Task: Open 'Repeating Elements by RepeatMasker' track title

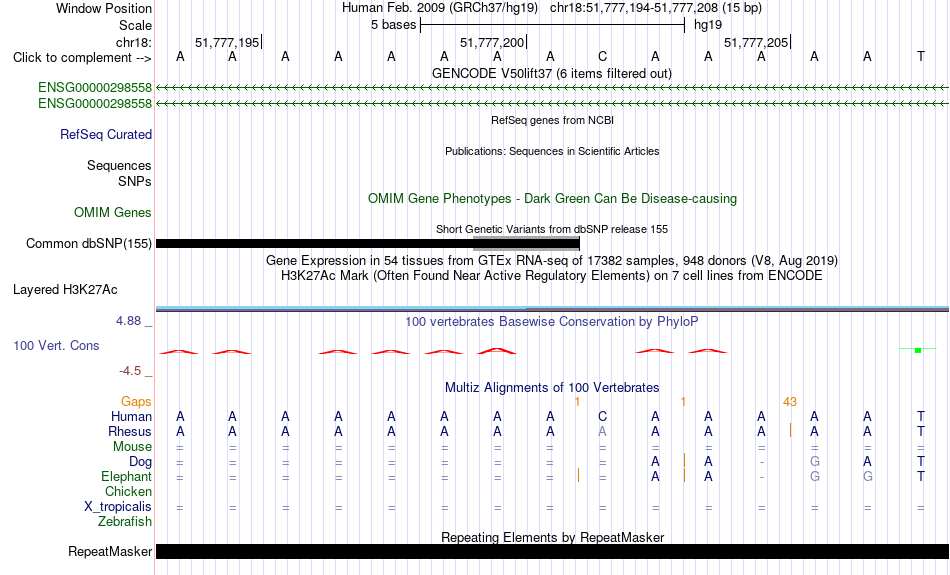Action: click(x=552, y=537)
